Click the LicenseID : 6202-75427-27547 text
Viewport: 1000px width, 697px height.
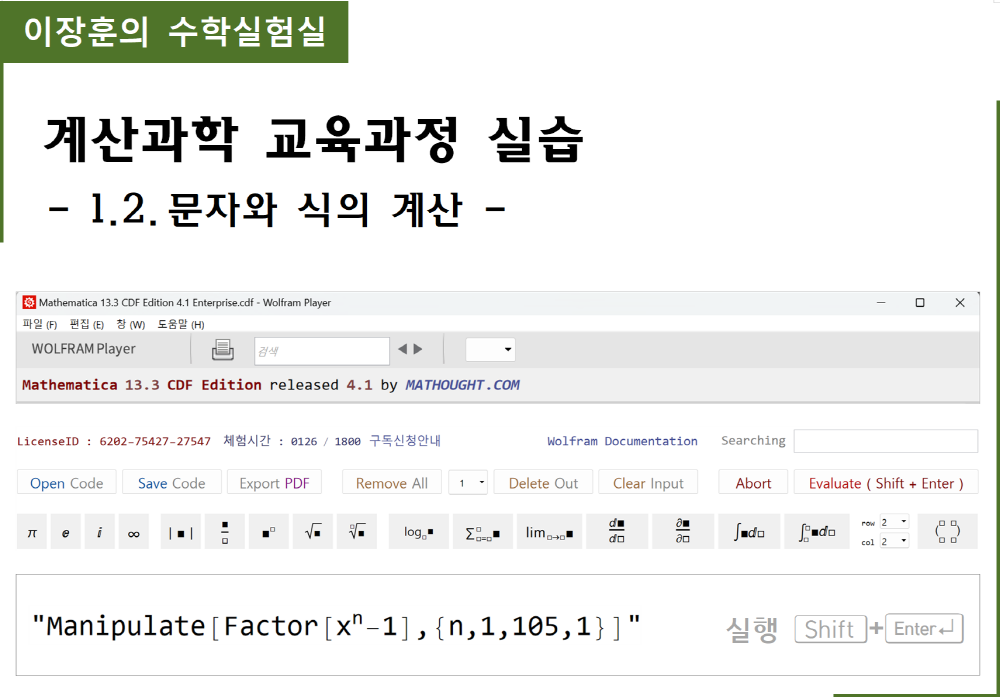click(x=114, y=441)
